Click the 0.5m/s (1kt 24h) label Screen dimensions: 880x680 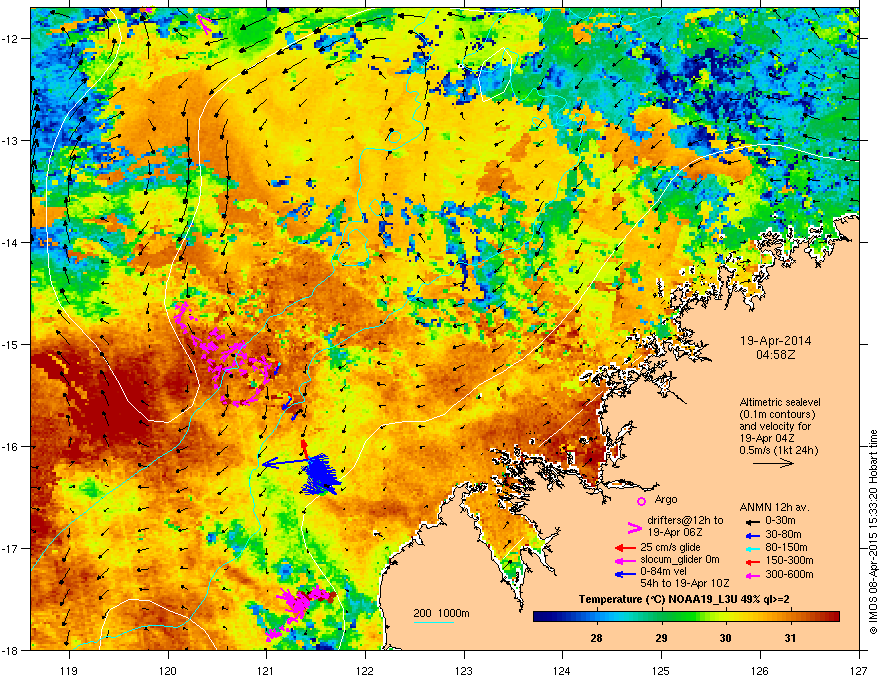pyautogui.click(x=778, y=451)
